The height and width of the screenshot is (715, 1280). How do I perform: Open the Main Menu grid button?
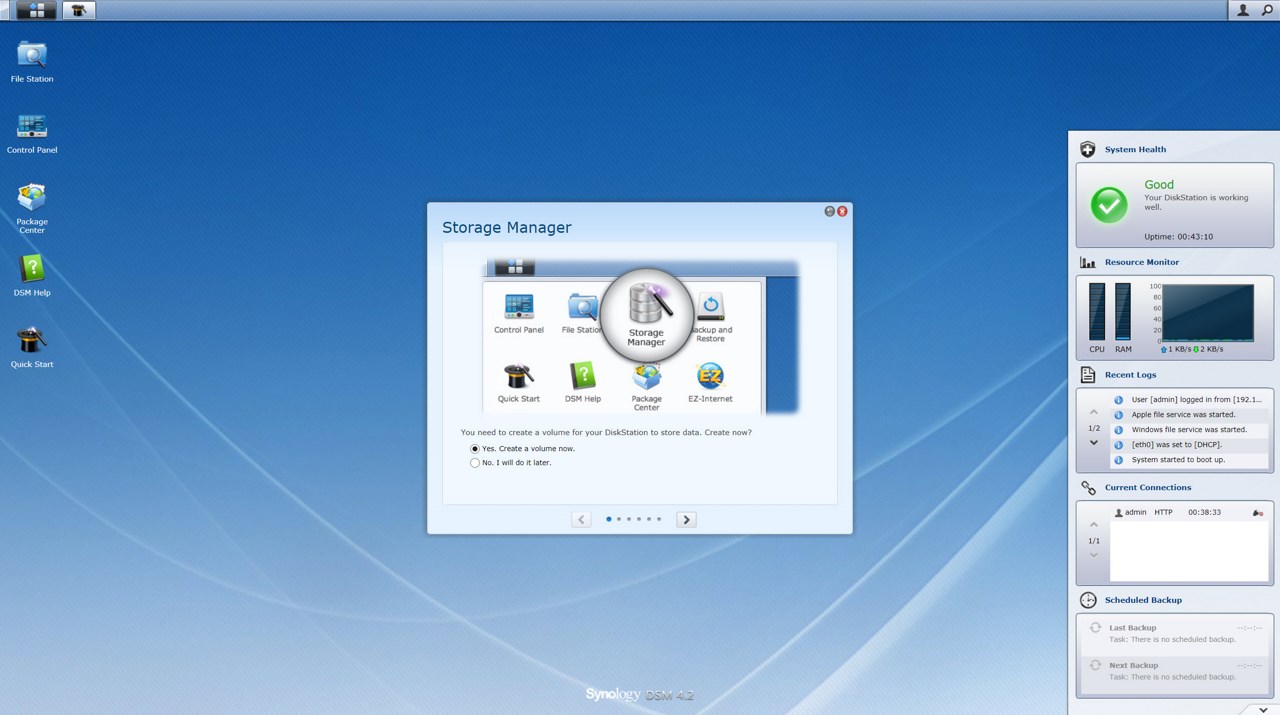point(36,10)
